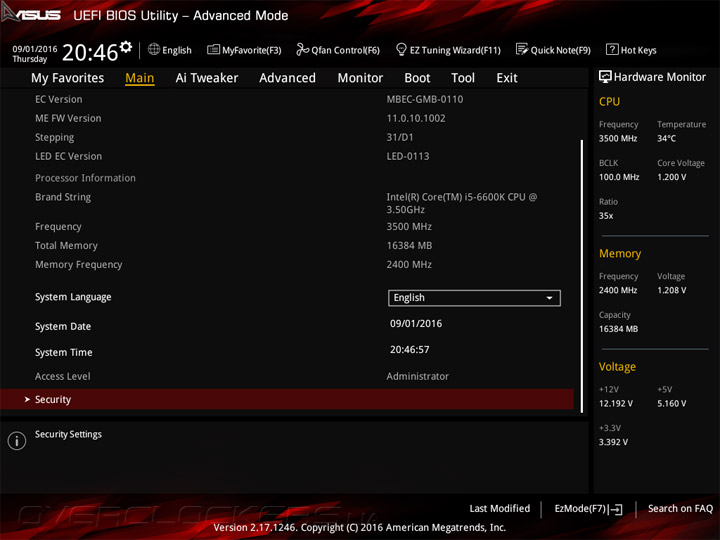This screenshot has width=720, height=540.
Task: Click the Stepping value 31/D1
Action: 400,137
